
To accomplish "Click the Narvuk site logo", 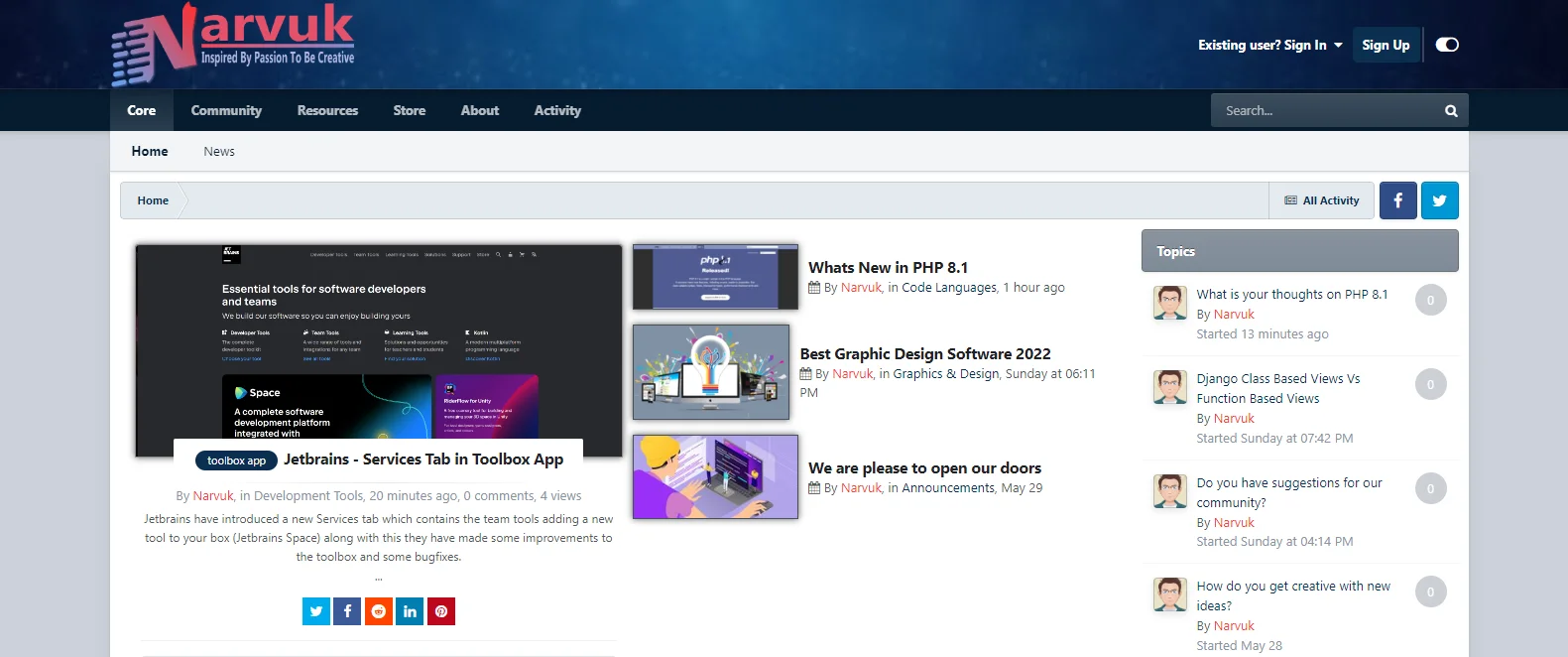I will pyautogui.click(x=232, y=44).
